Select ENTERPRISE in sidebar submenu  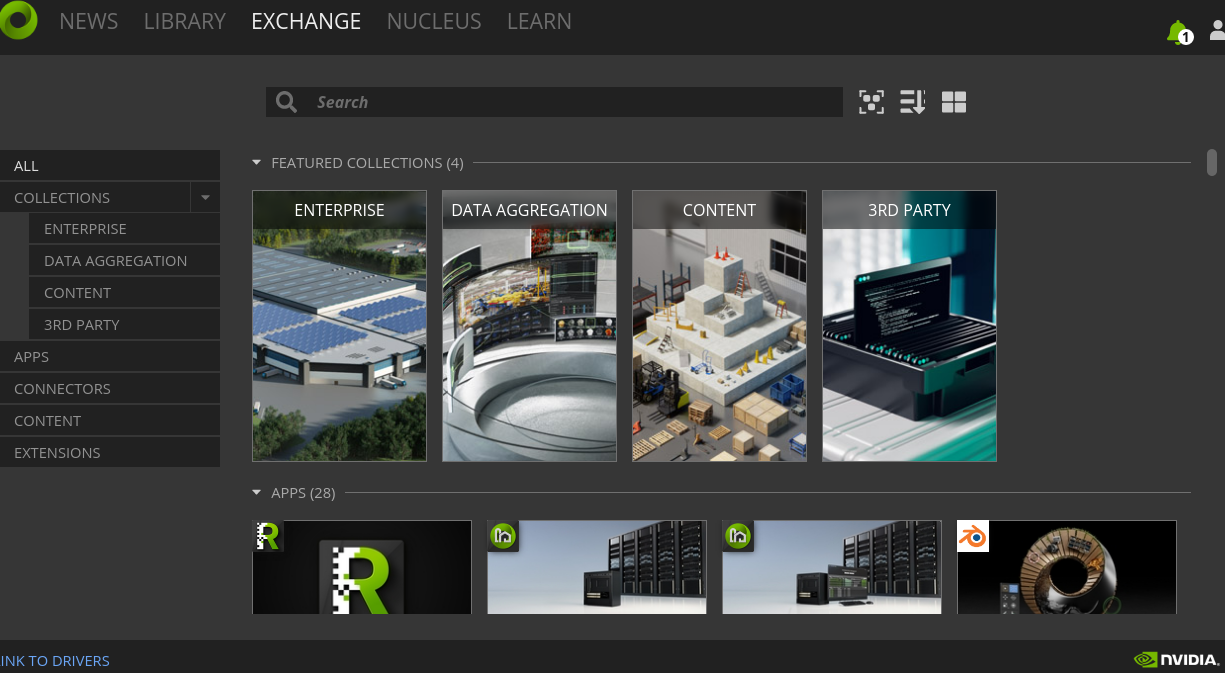click(x=125, y=229)
